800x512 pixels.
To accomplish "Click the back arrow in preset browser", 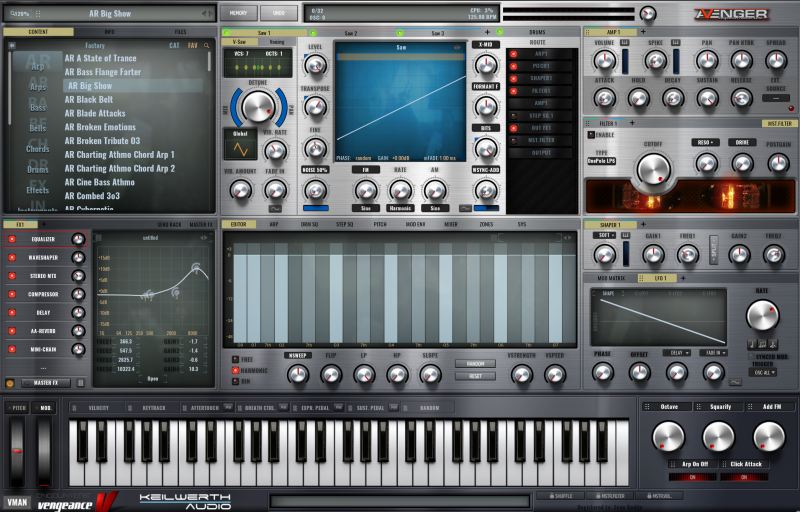I will pyautogui.click(x=12, y=45).
